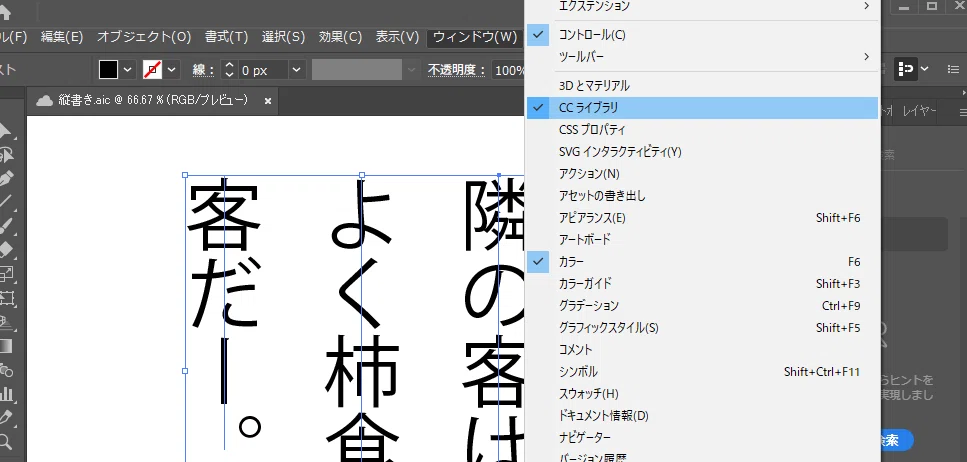Click the opacity 100% field
This screenshot has height=462, width=967.
[x=509, y=70]
